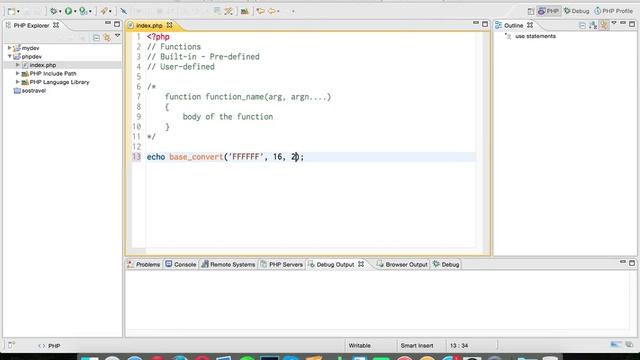Toggle Sort in Outline view
Screen dimensions: 640x360
593,25
